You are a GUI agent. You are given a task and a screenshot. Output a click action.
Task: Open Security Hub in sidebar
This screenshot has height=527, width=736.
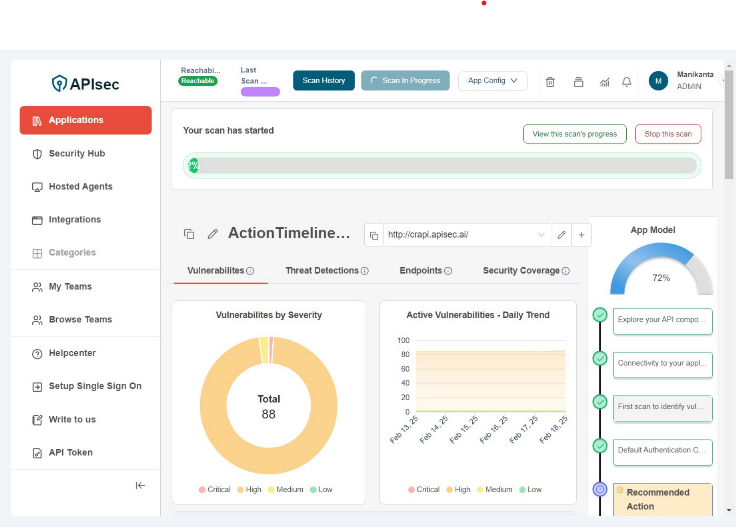(x=76, y=154)
